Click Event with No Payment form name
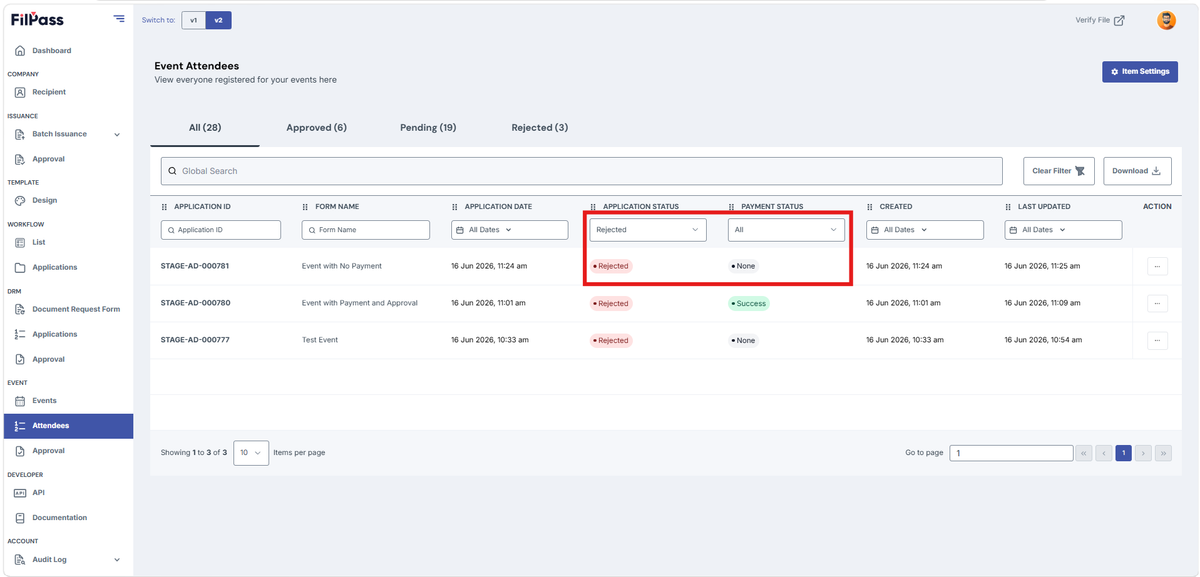 [x=342, y=266]
